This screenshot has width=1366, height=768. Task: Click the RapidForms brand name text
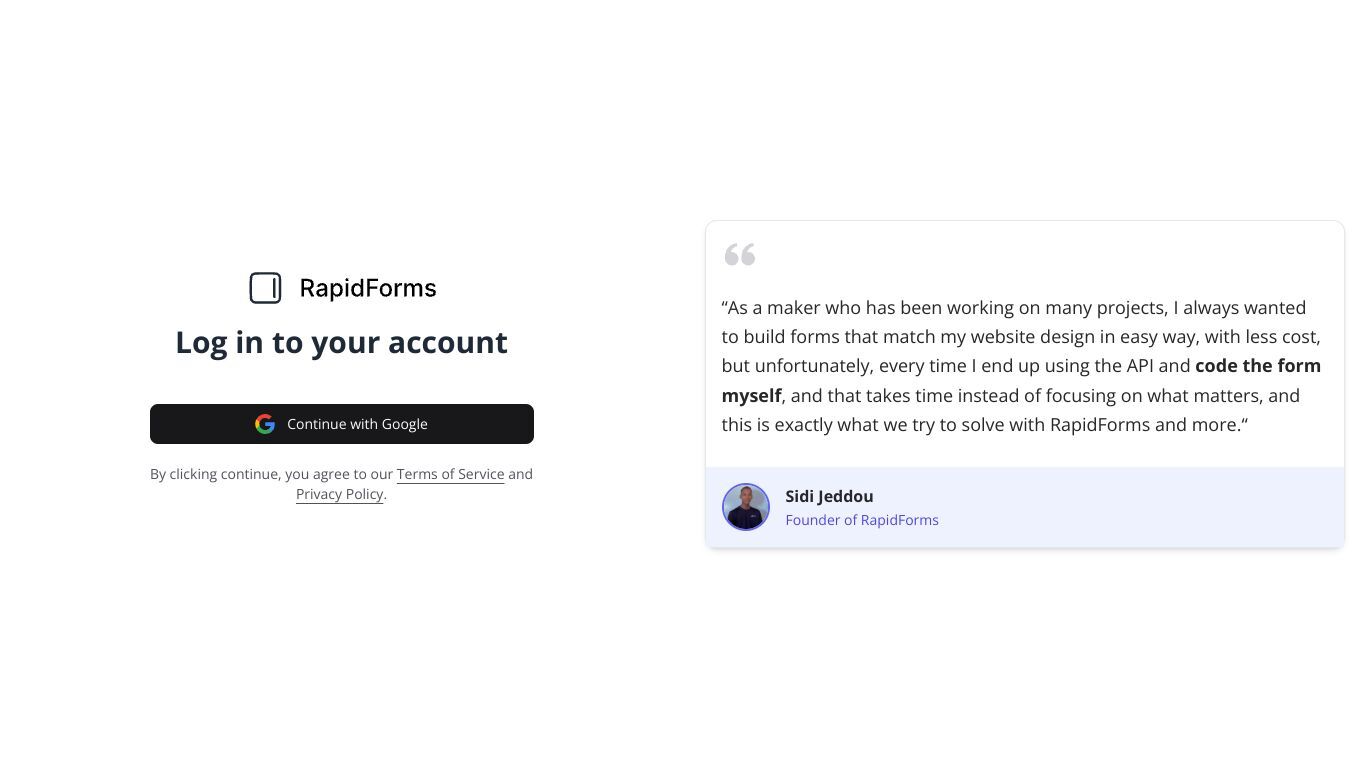coord(368,288)
